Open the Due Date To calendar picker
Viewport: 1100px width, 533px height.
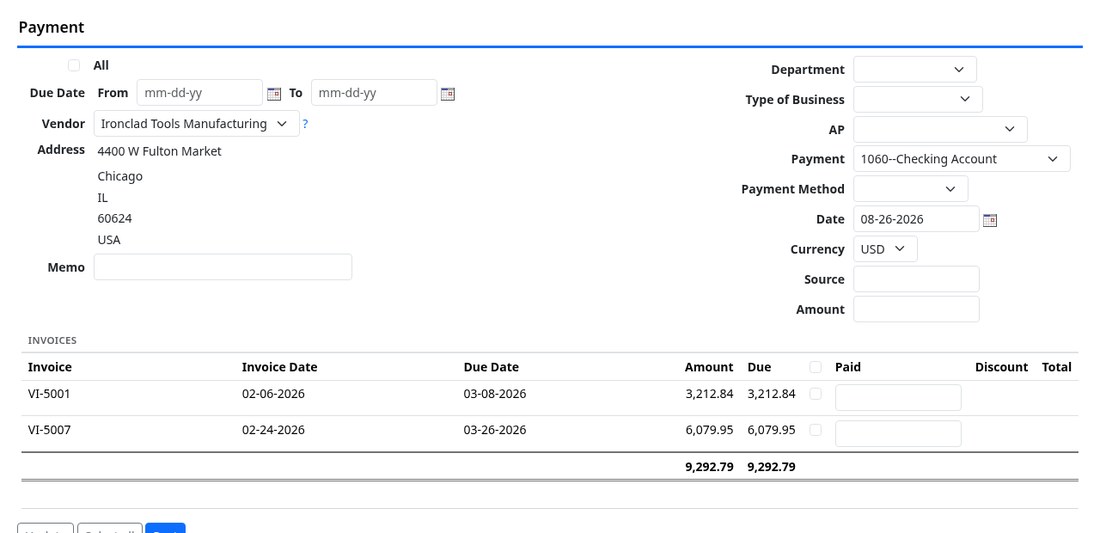pos(448,93)
